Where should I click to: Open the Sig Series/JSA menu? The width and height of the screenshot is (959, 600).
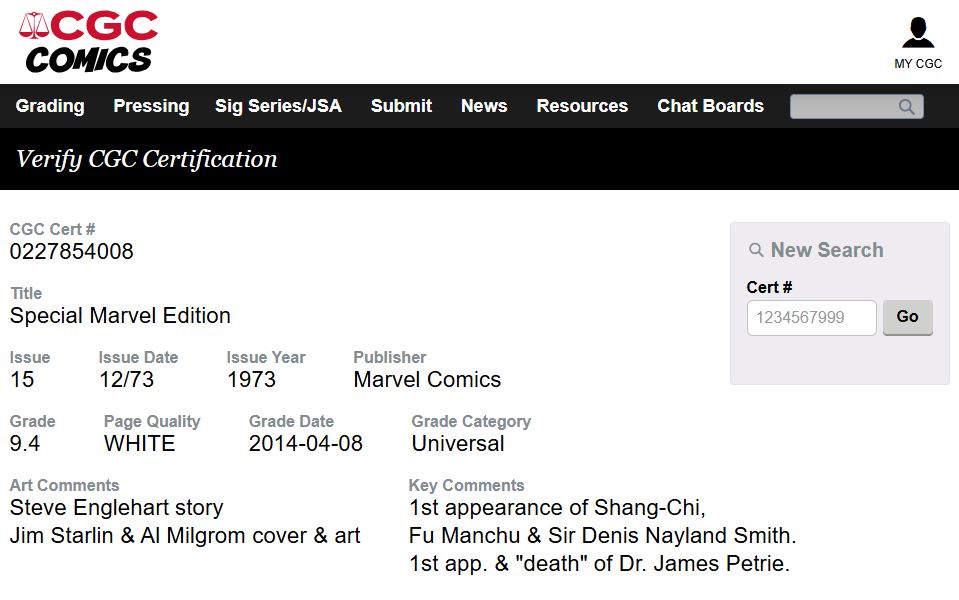click(x=278, y=106)
